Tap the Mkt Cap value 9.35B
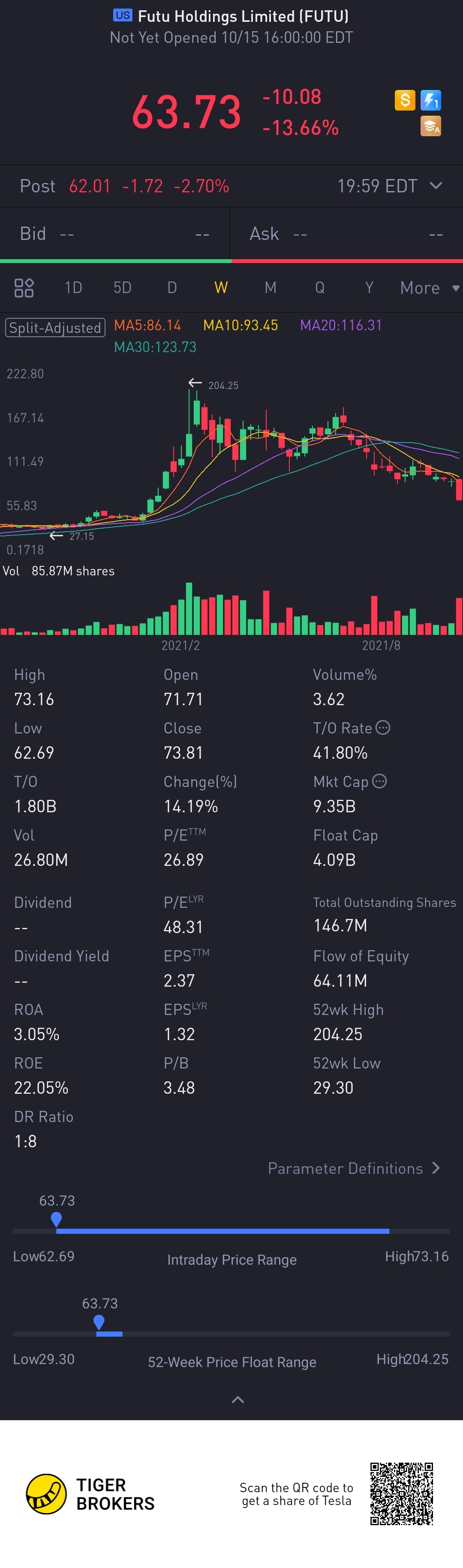Screen dimensions: 463x1568 click(334, 807)
